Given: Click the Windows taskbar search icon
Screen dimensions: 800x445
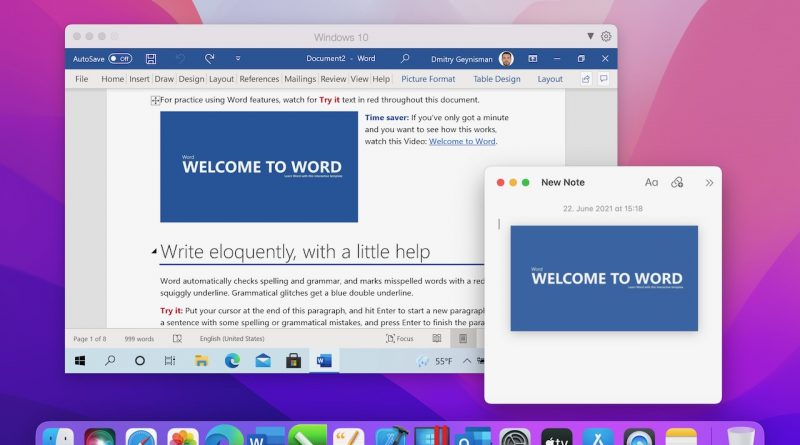Looking at the screenshot, I should click(x=110, y=361).
